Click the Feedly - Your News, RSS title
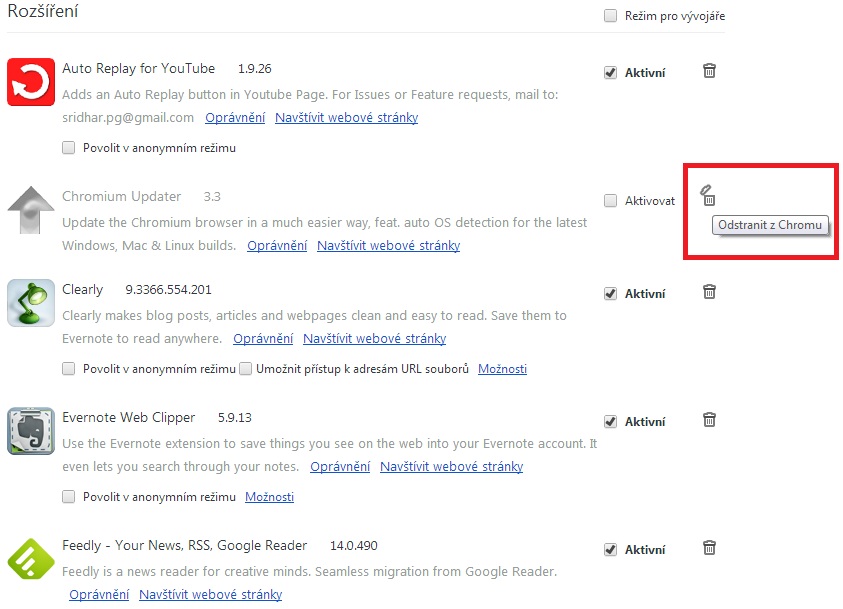The image size is (843, 609). coord(184,546)
